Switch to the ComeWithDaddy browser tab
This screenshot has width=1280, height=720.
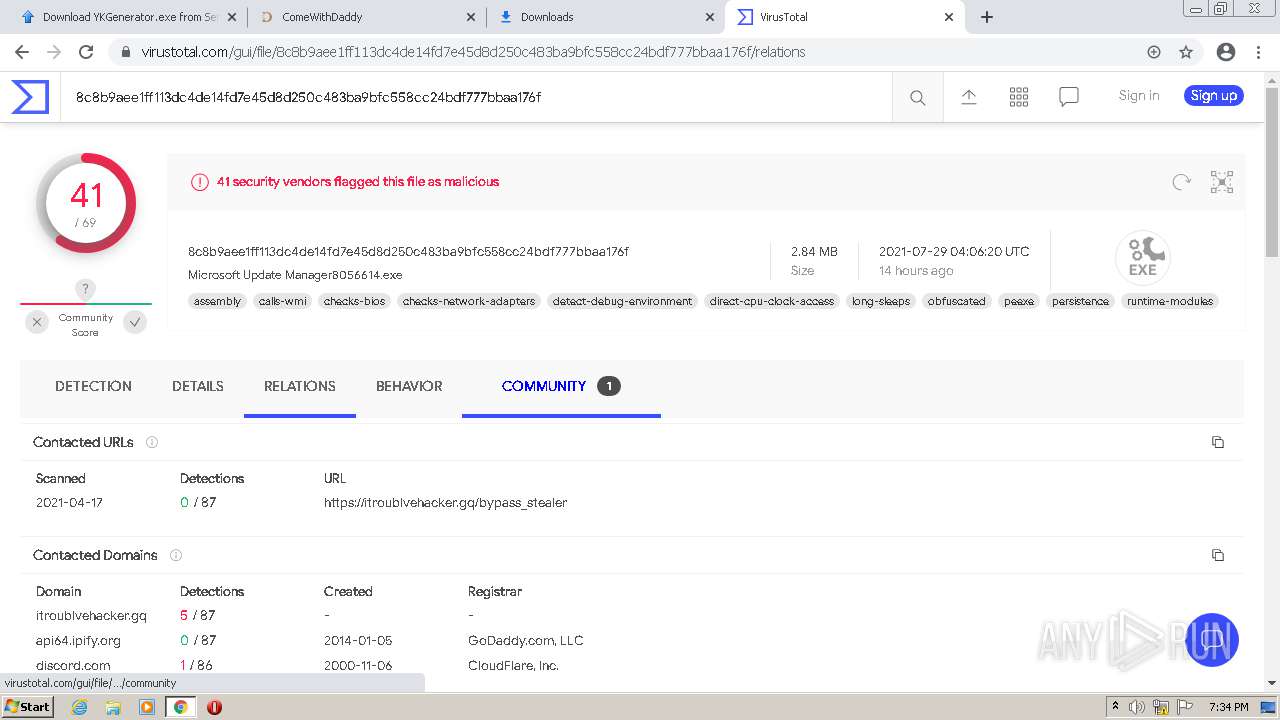[365, 17]
